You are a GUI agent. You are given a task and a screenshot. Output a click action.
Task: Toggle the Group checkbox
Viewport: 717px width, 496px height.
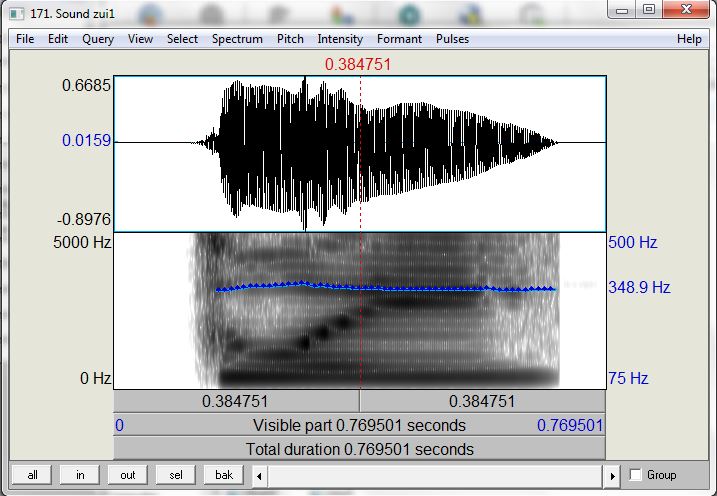click(636, 475)
